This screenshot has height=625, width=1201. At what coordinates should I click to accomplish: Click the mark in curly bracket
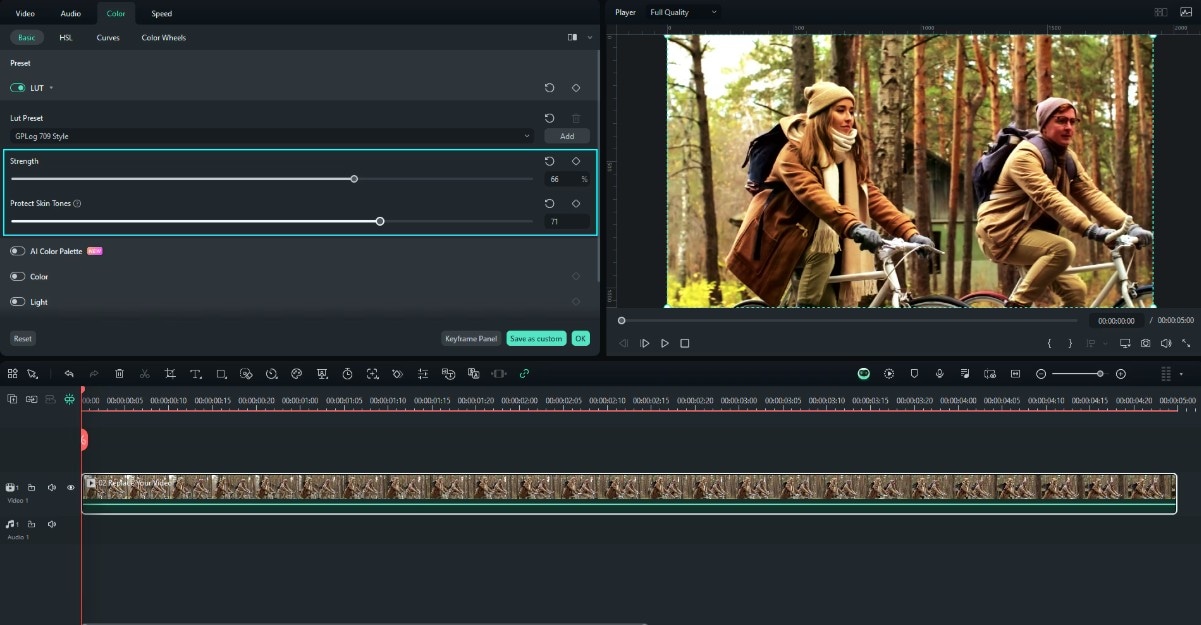(1049, 343)
